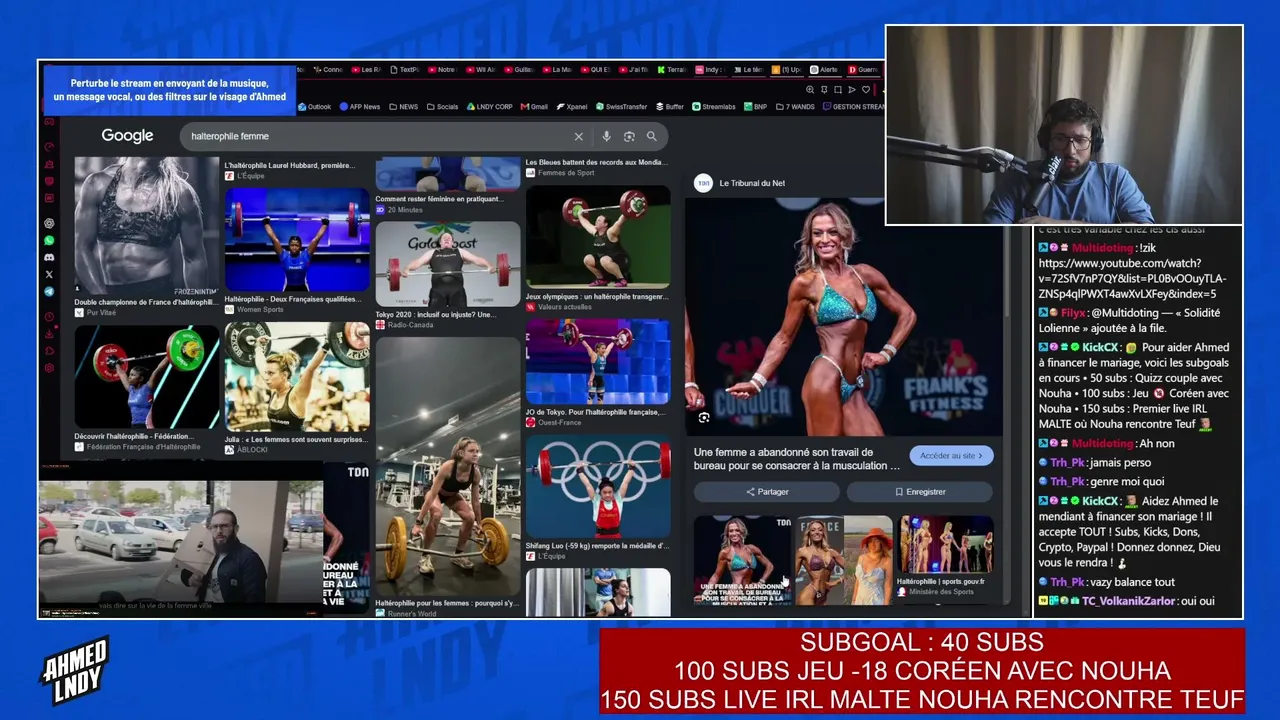The height and width of the screenshot is (720, 1280).
Task: Open the LNDY CORP bookmark
Action: [x=490, y=107]
